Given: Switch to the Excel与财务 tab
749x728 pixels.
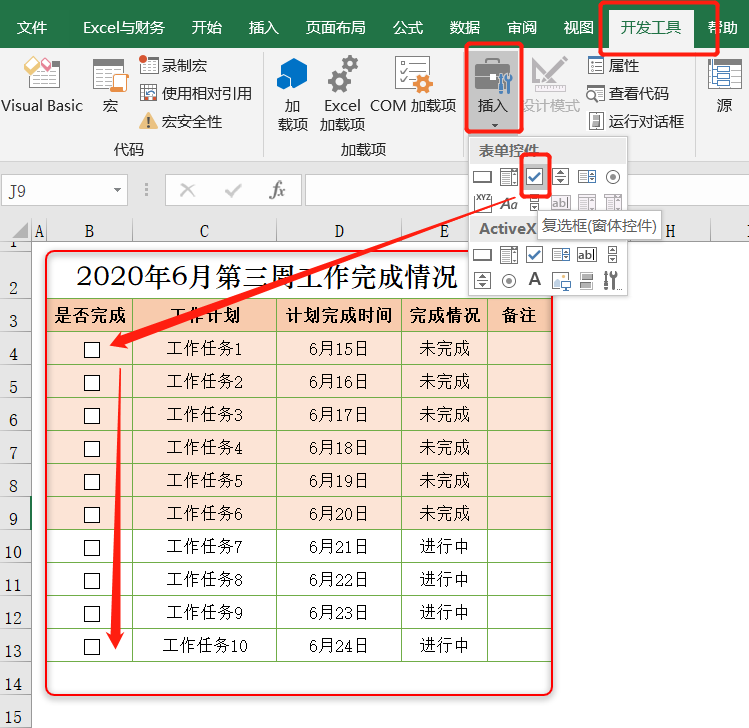Looking at the screenshot, I should point(124,28).
